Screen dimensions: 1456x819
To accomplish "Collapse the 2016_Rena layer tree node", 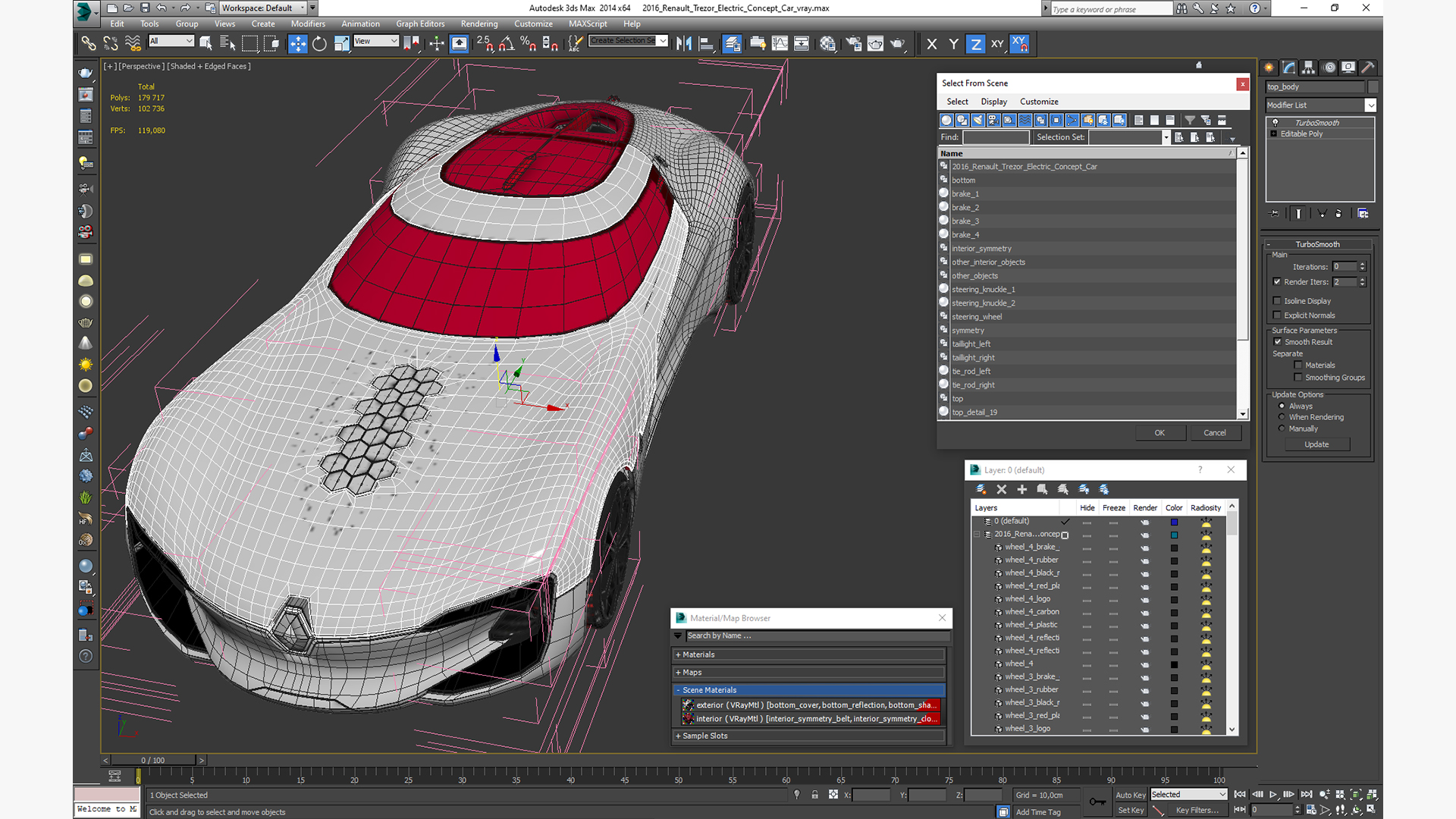I will 977,535.
